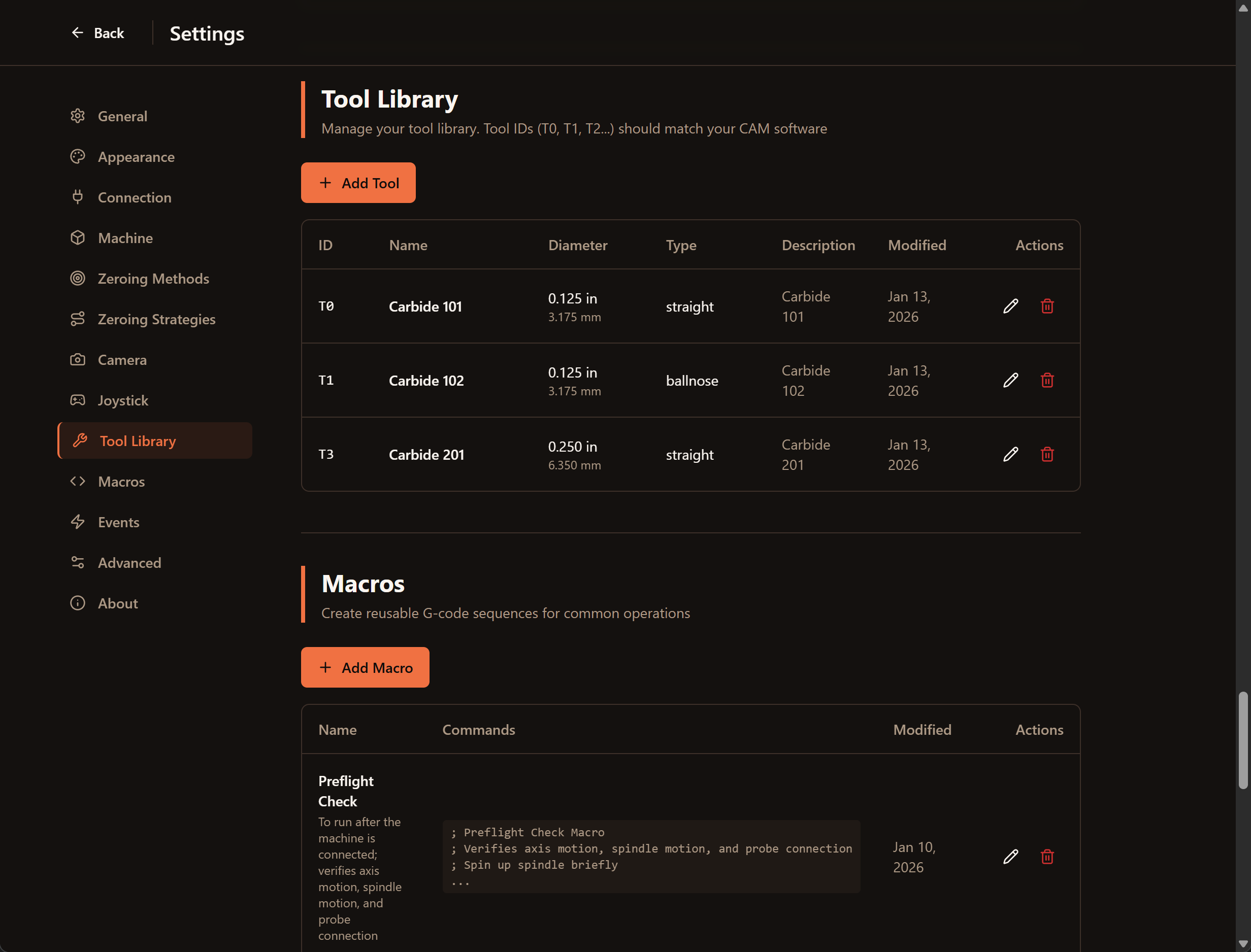Go back using the Back link
The width and height of the screenshot is (1251, 952).
98,33
